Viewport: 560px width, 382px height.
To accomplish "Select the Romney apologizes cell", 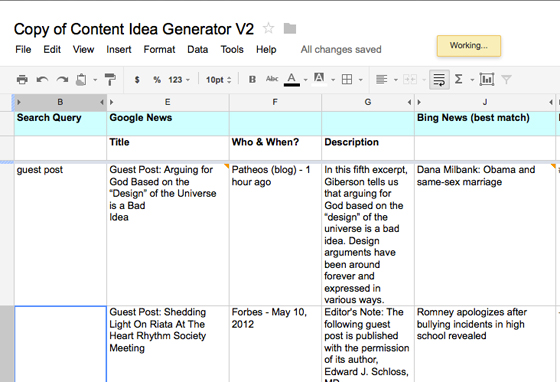I will [485, 344].
